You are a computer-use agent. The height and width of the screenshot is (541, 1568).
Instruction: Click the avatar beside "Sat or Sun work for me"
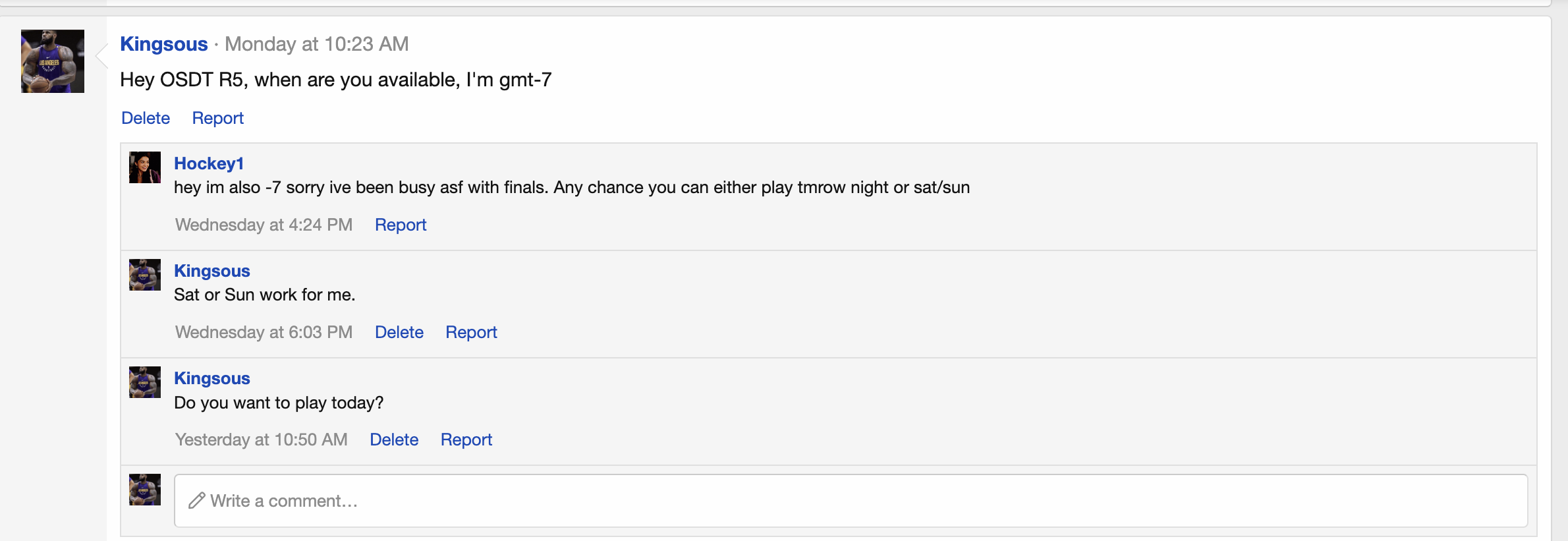[145, 275]
